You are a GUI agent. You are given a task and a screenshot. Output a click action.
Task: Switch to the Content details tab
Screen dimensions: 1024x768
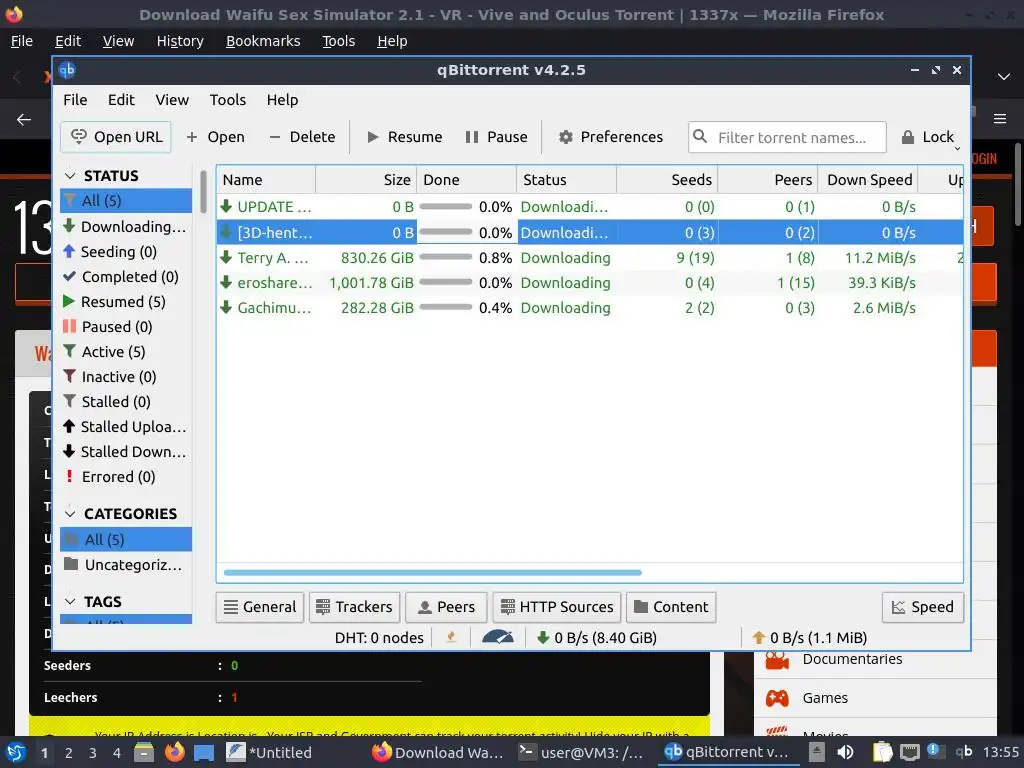(x=671, y=607)
